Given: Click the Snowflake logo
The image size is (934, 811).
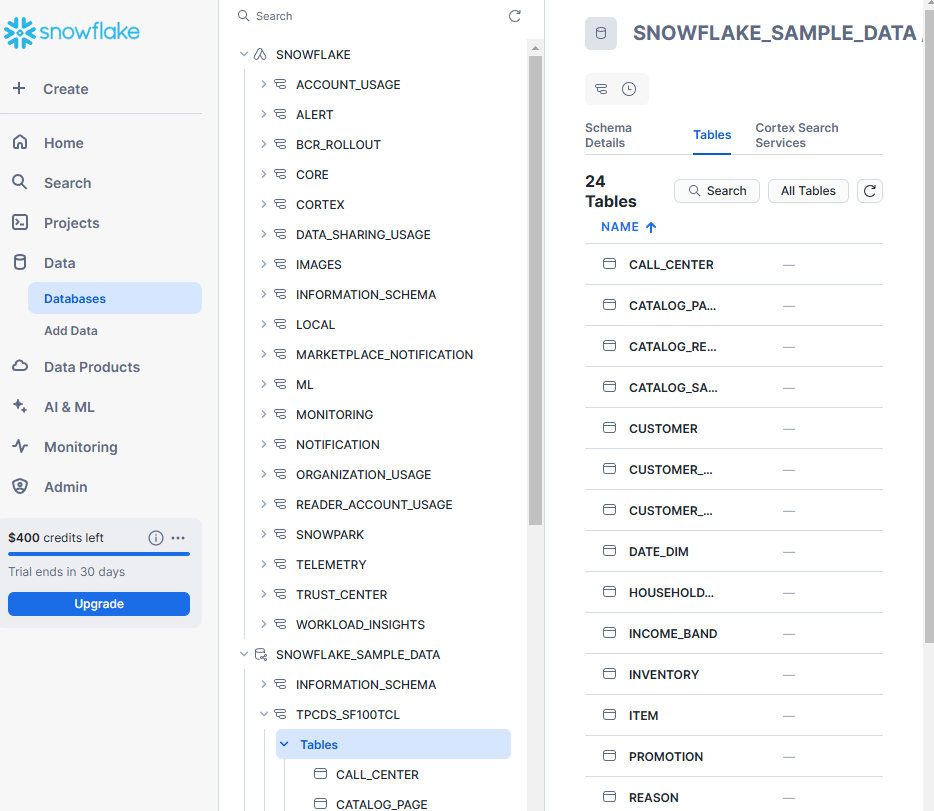Looking at the screenshot, I should [x=71, y=32].
